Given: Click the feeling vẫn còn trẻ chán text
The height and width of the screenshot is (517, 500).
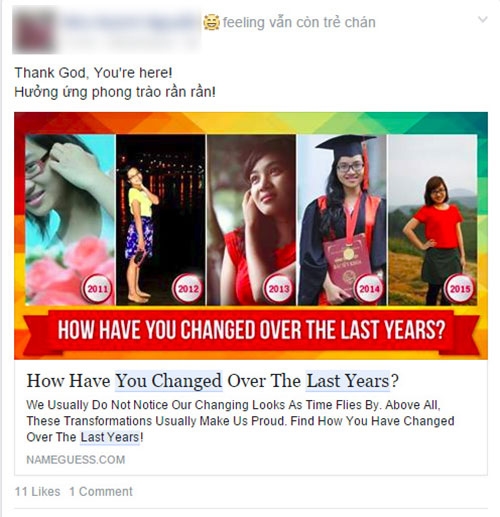Looking at the screenshot, I should coord(299,22).
